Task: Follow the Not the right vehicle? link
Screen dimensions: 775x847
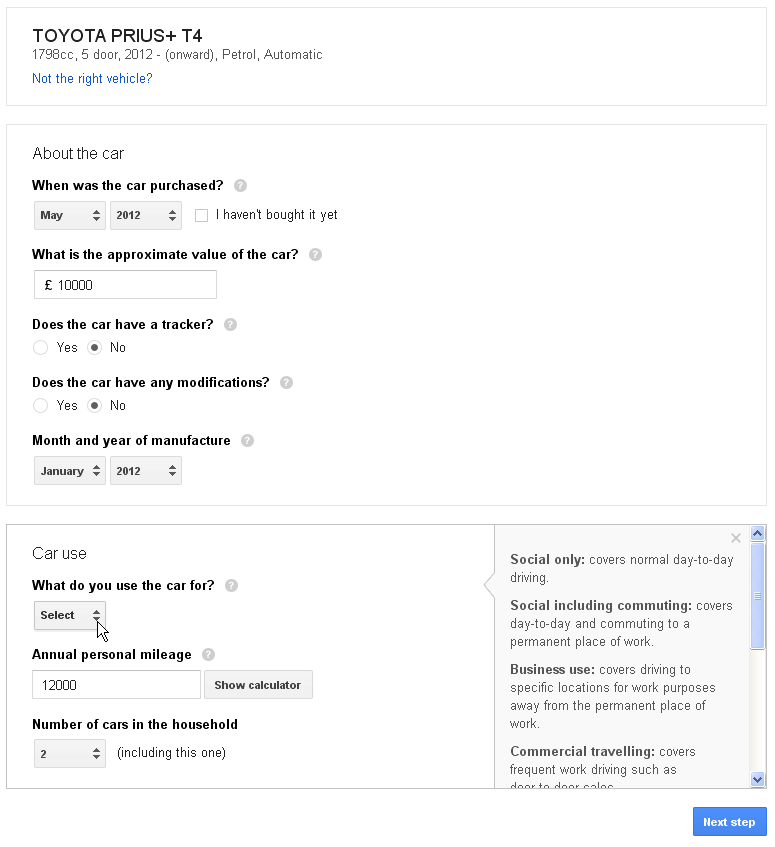Action: click(92, 79)
